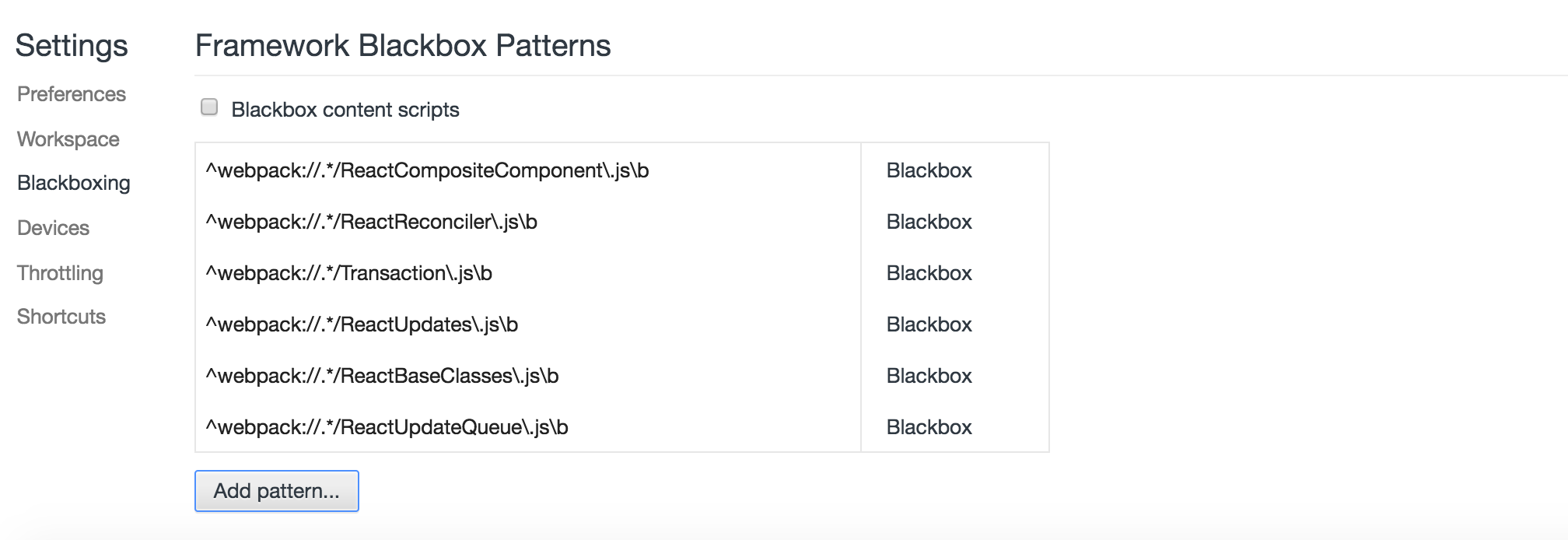Screen dimensions: 1568x540
Task: Select the Blackboxing sidebar tab
Action: tap(74, 183)
